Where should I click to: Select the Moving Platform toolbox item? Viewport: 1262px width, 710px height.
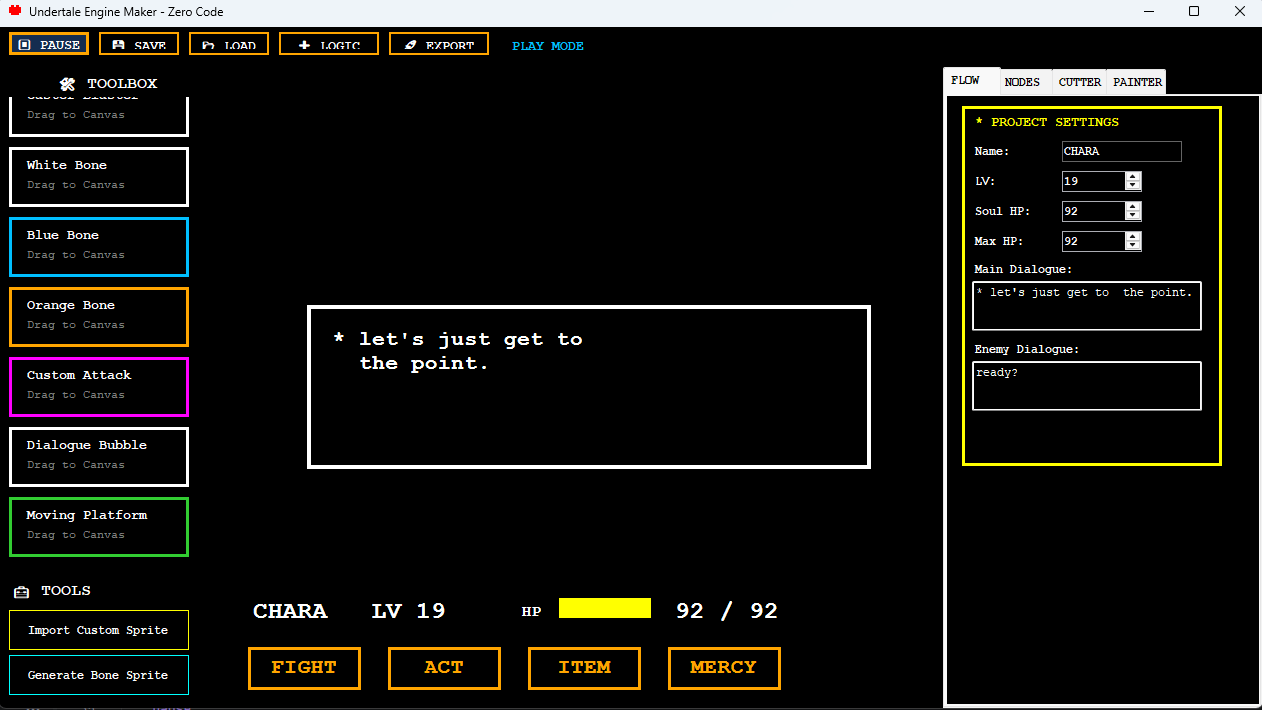coord(99,527)
